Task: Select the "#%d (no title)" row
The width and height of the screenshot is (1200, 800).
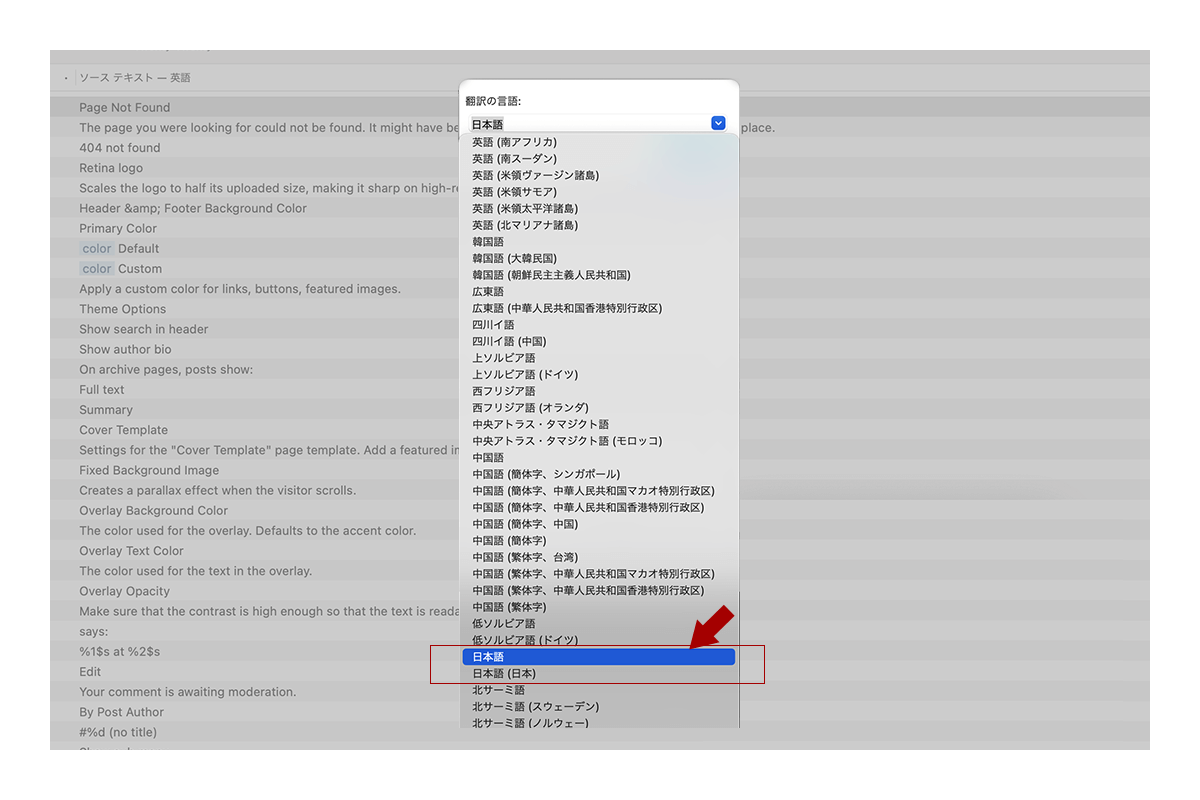Action: pyautogui.click(x=118, y=732)
